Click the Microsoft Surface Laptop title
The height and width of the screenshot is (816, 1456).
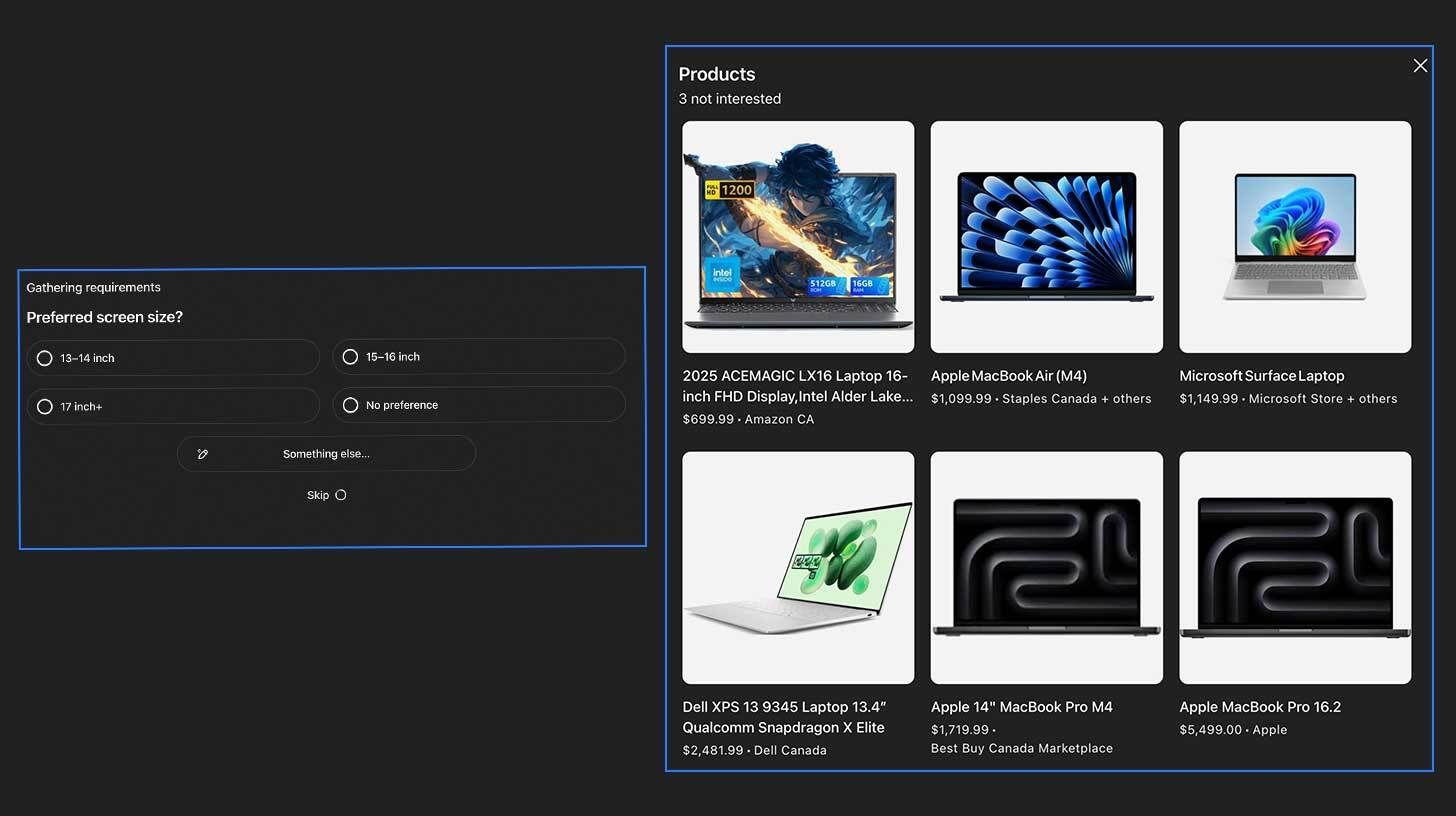[1262, 376]
